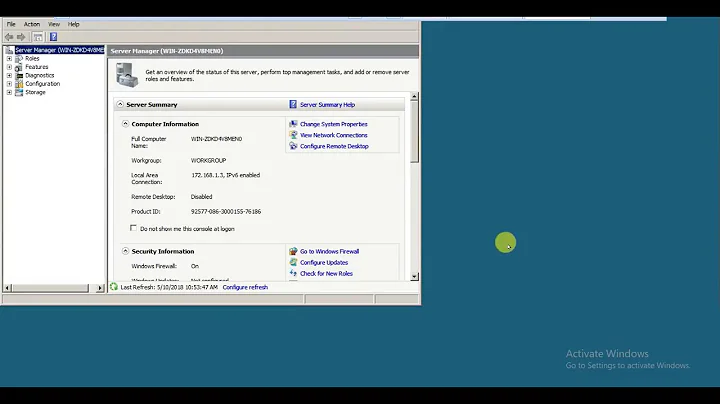
Task: Click the Change System Properties icon
Action: pyautogui.click(x=293, y=124)
